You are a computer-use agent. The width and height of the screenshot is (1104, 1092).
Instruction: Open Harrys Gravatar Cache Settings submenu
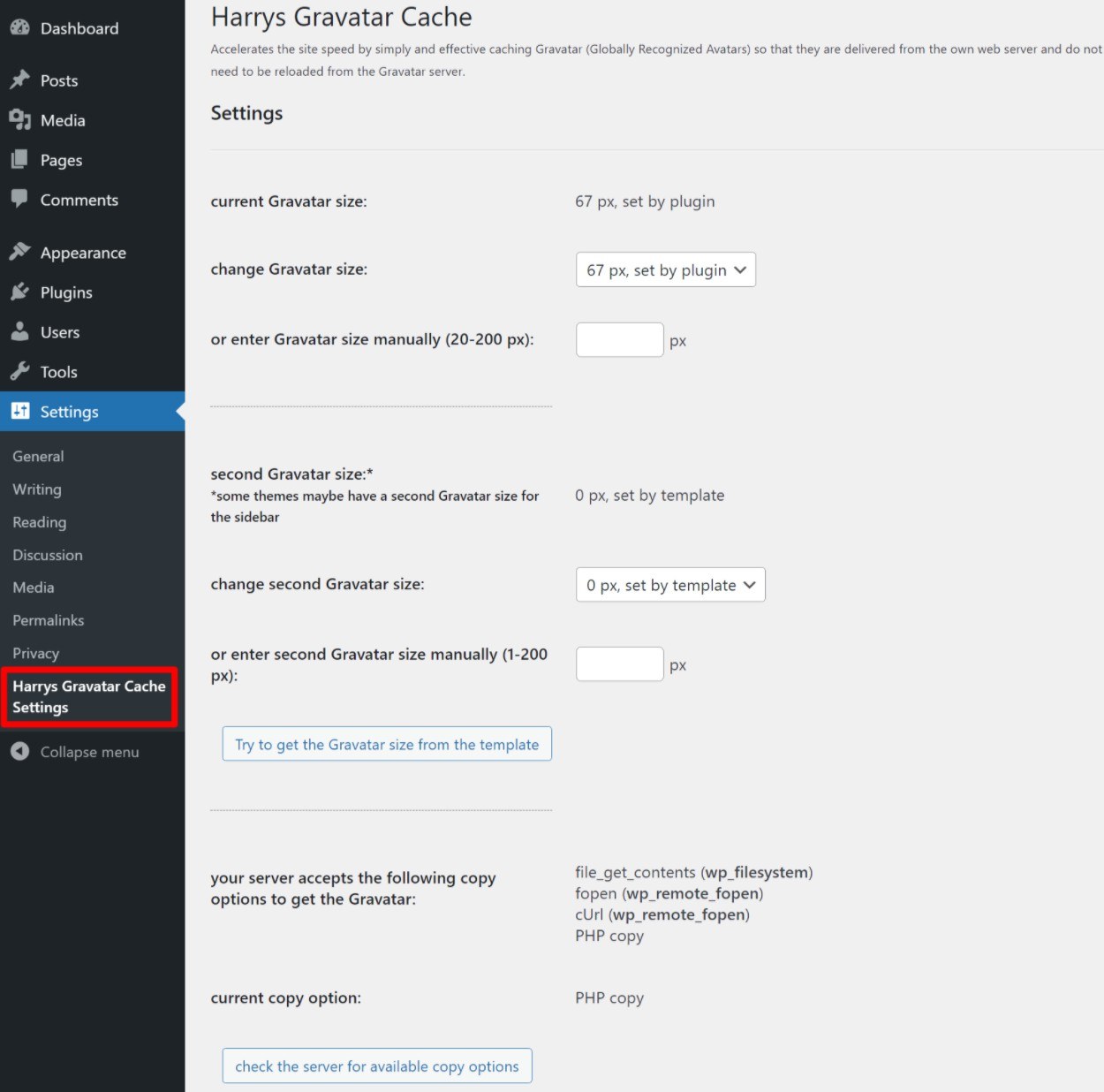pos(89,697)
